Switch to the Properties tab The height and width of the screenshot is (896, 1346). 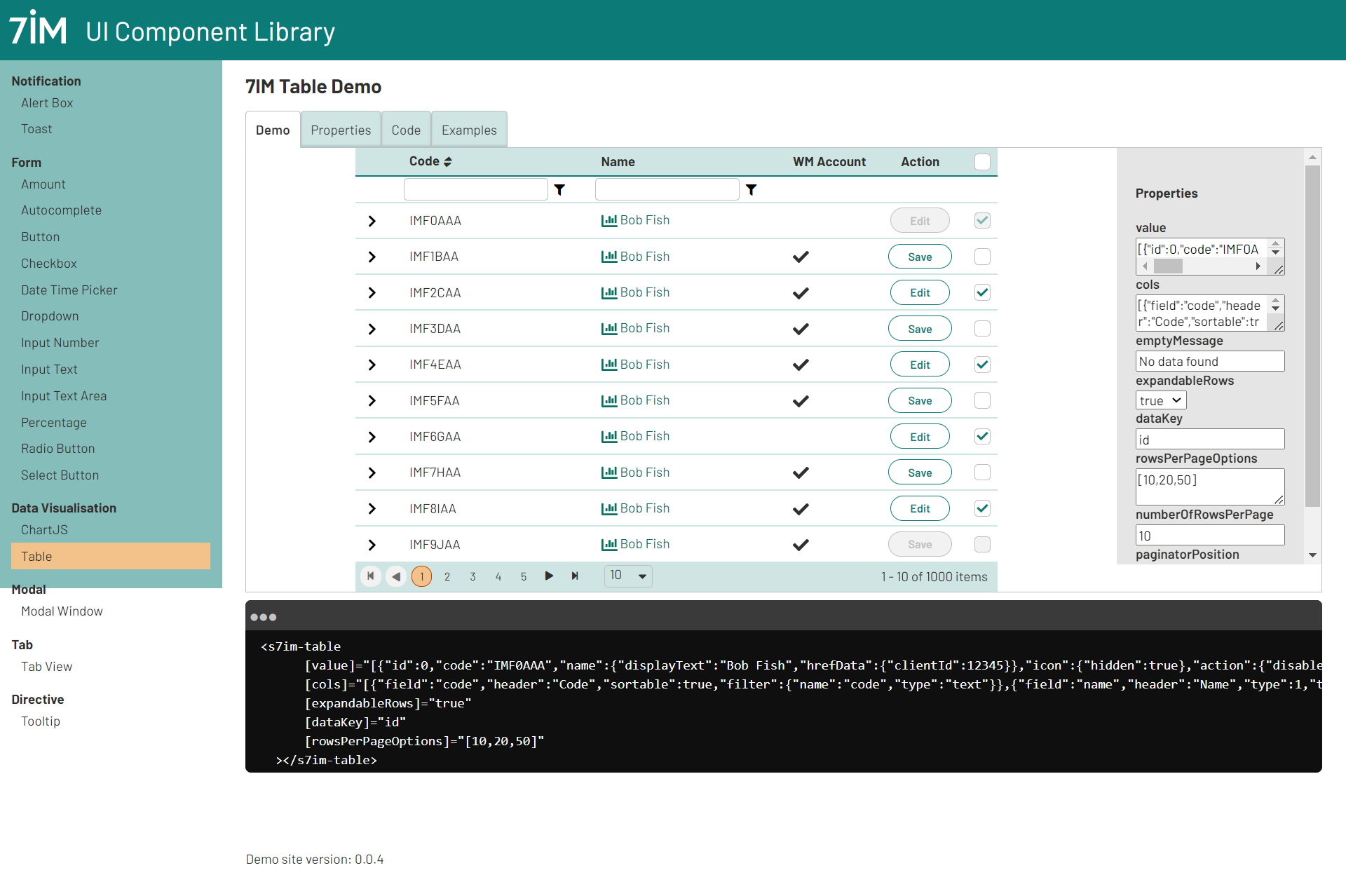(341, 130)
